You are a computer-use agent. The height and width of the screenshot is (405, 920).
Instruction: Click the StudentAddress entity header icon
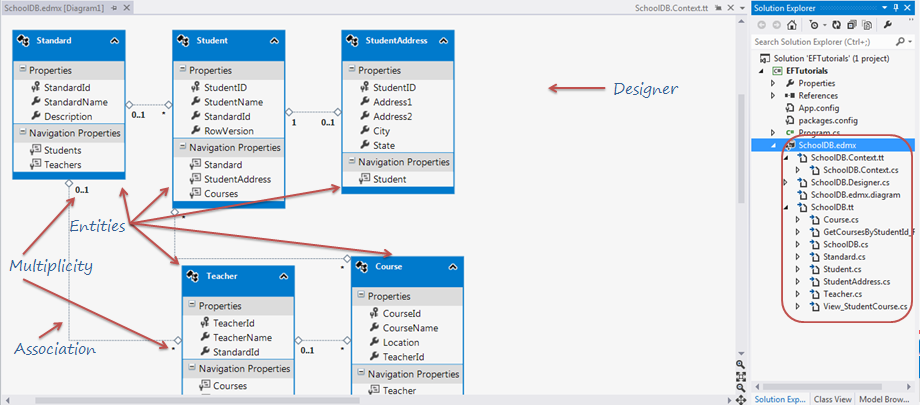(x=353, y=40)
